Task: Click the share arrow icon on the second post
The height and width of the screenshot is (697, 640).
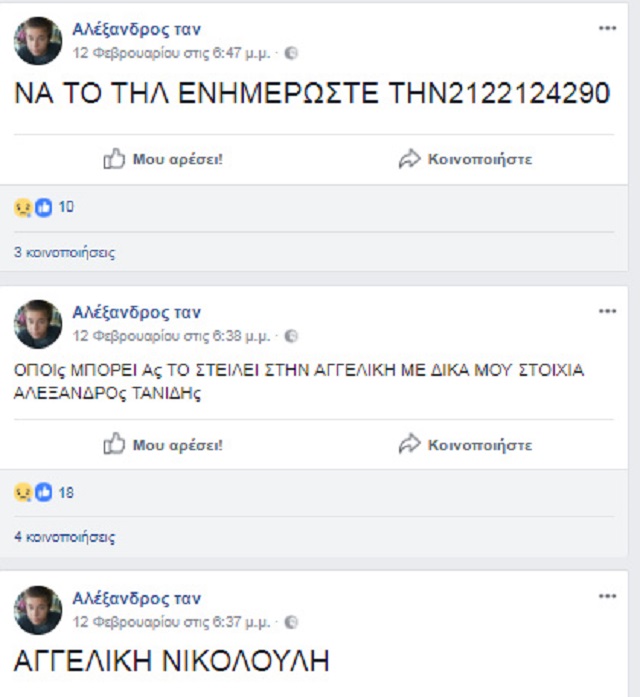Action: point(409,444)
